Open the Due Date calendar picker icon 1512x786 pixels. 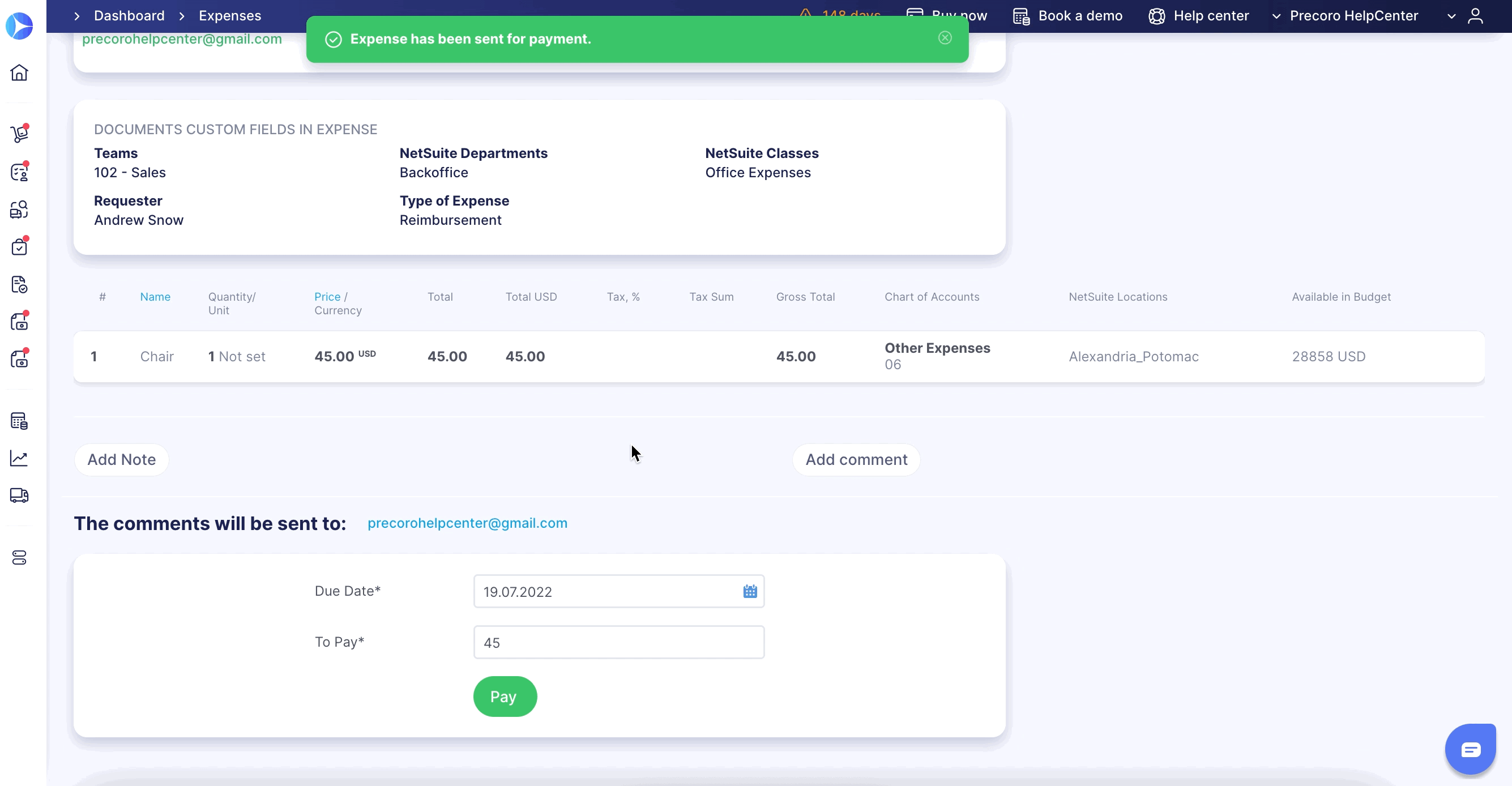(x=750, y=592)
